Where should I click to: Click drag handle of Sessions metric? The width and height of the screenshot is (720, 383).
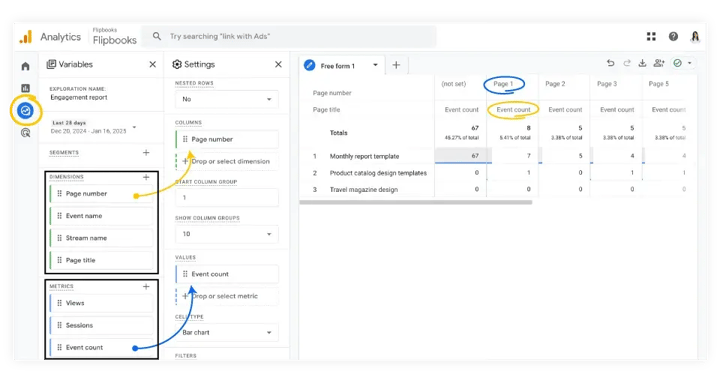pos(59,325)
